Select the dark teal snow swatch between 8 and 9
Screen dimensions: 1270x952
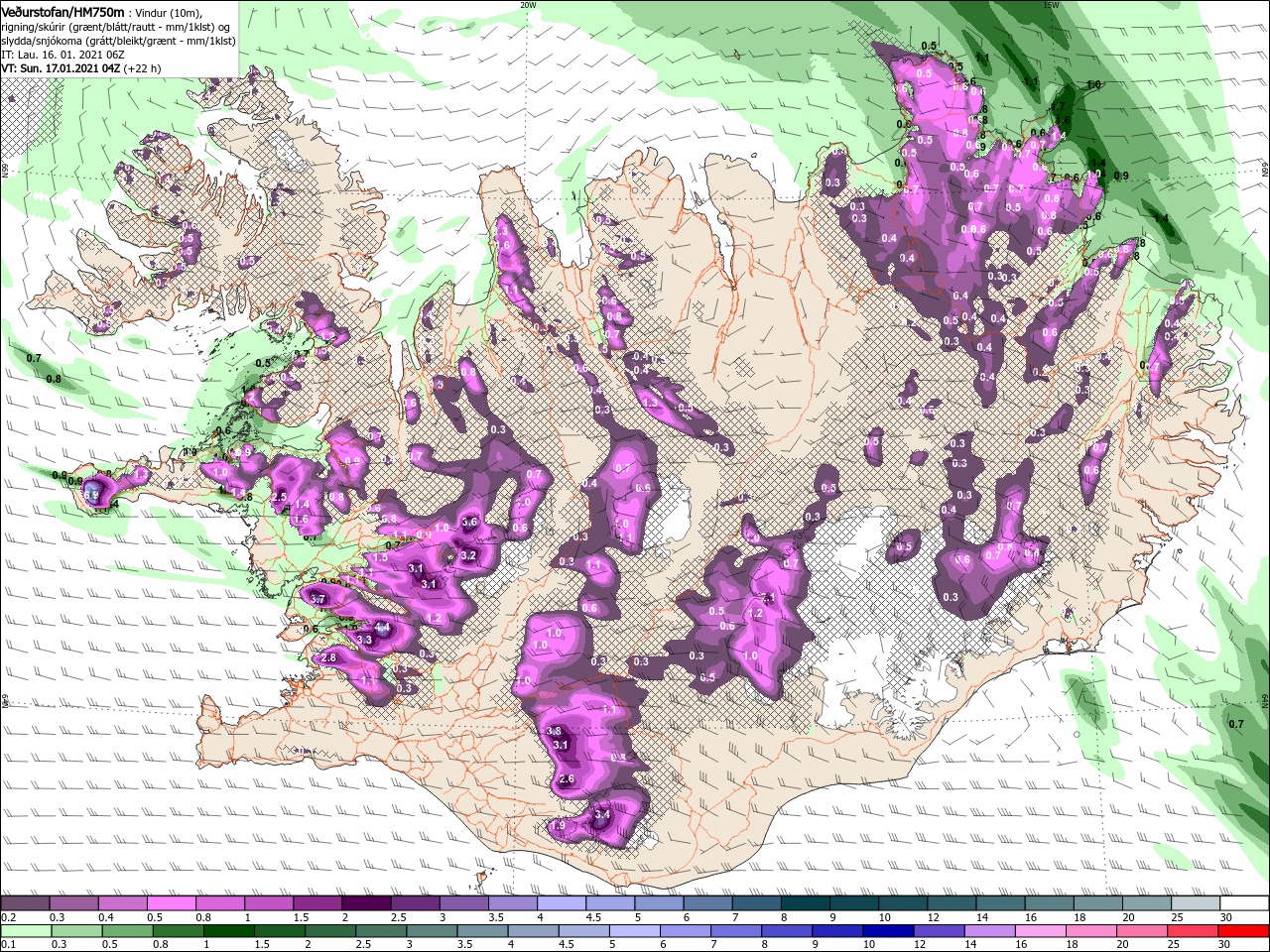click(x=804, y=903)
